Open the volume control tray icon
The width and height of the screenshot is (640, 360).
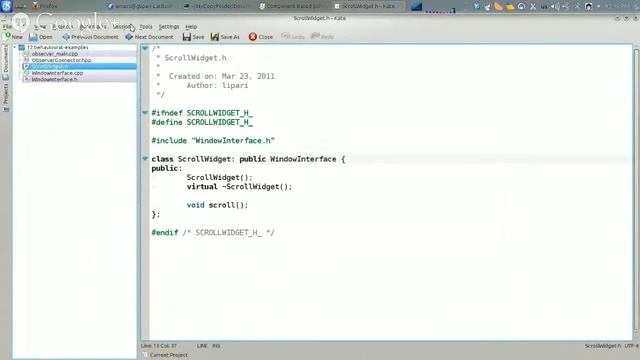tap(555, 7)
